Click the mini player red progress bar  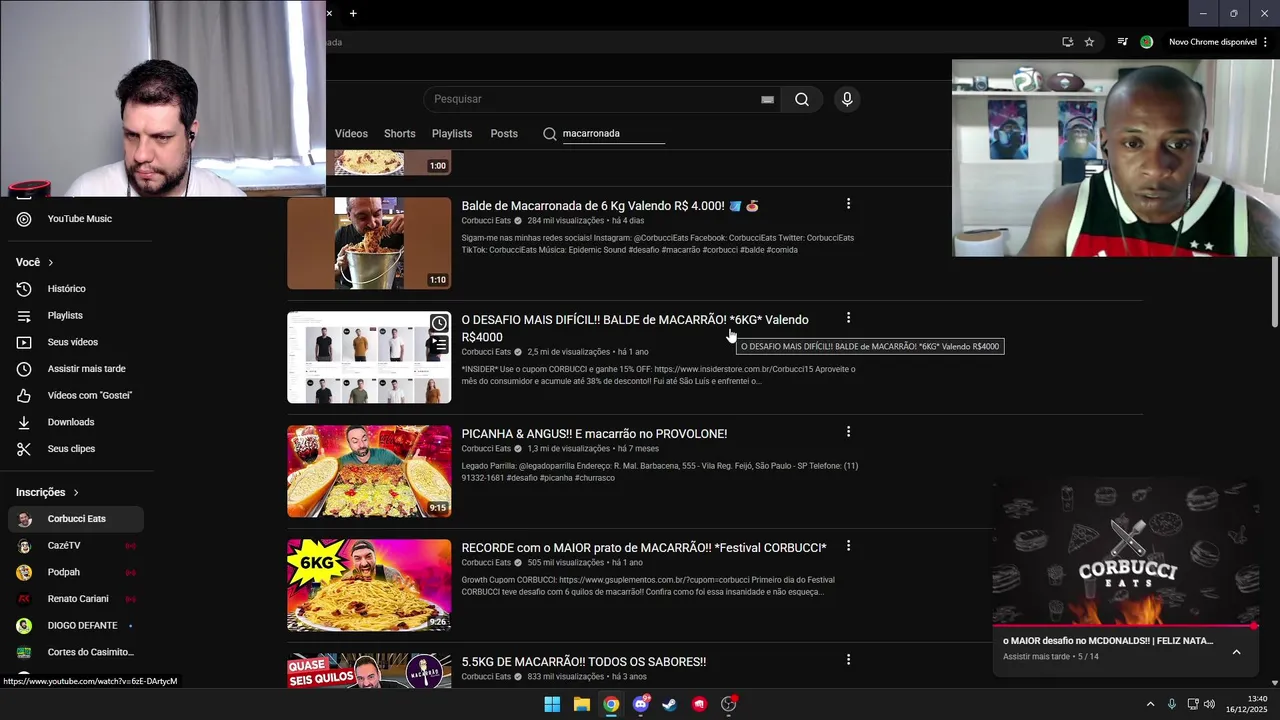(1126, 626)
